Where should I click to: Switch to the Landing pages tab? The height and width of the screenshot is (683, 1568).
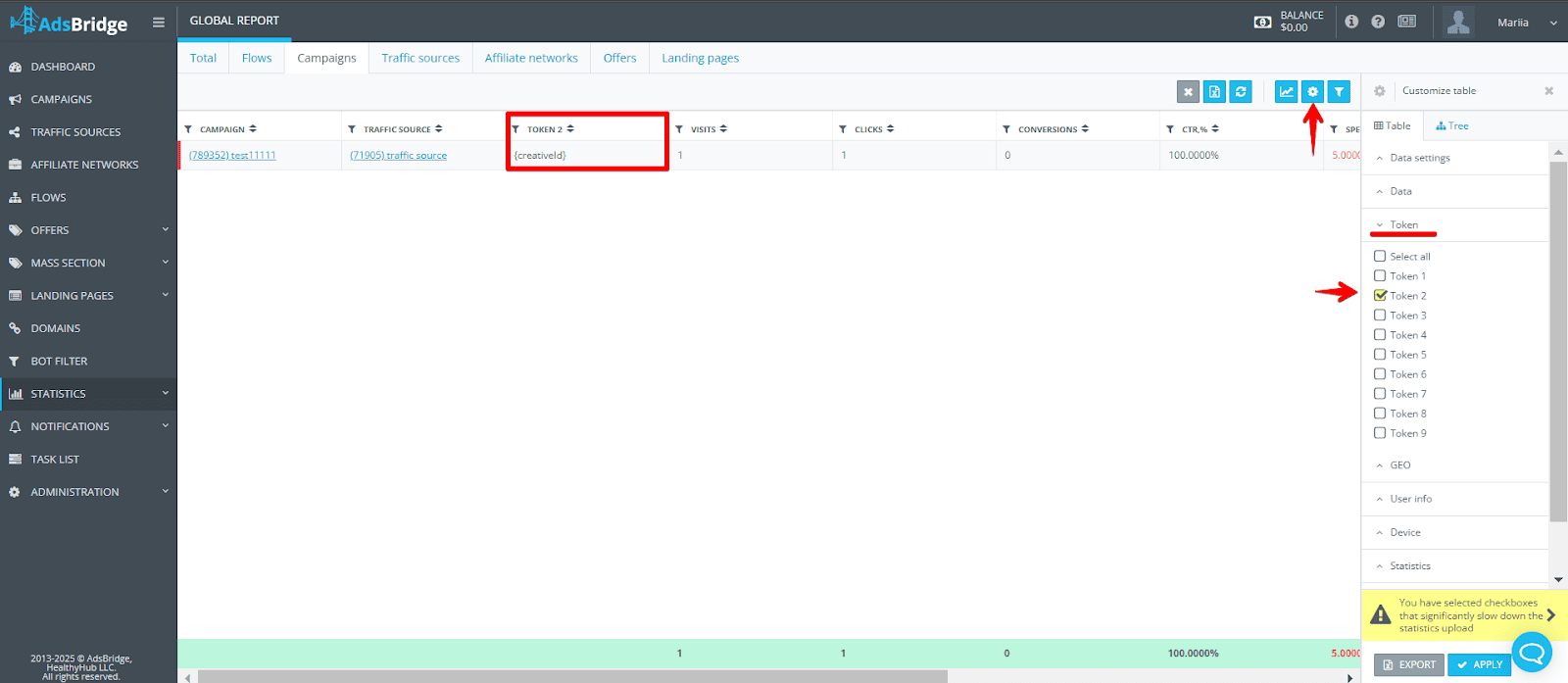tap(700, 58)
